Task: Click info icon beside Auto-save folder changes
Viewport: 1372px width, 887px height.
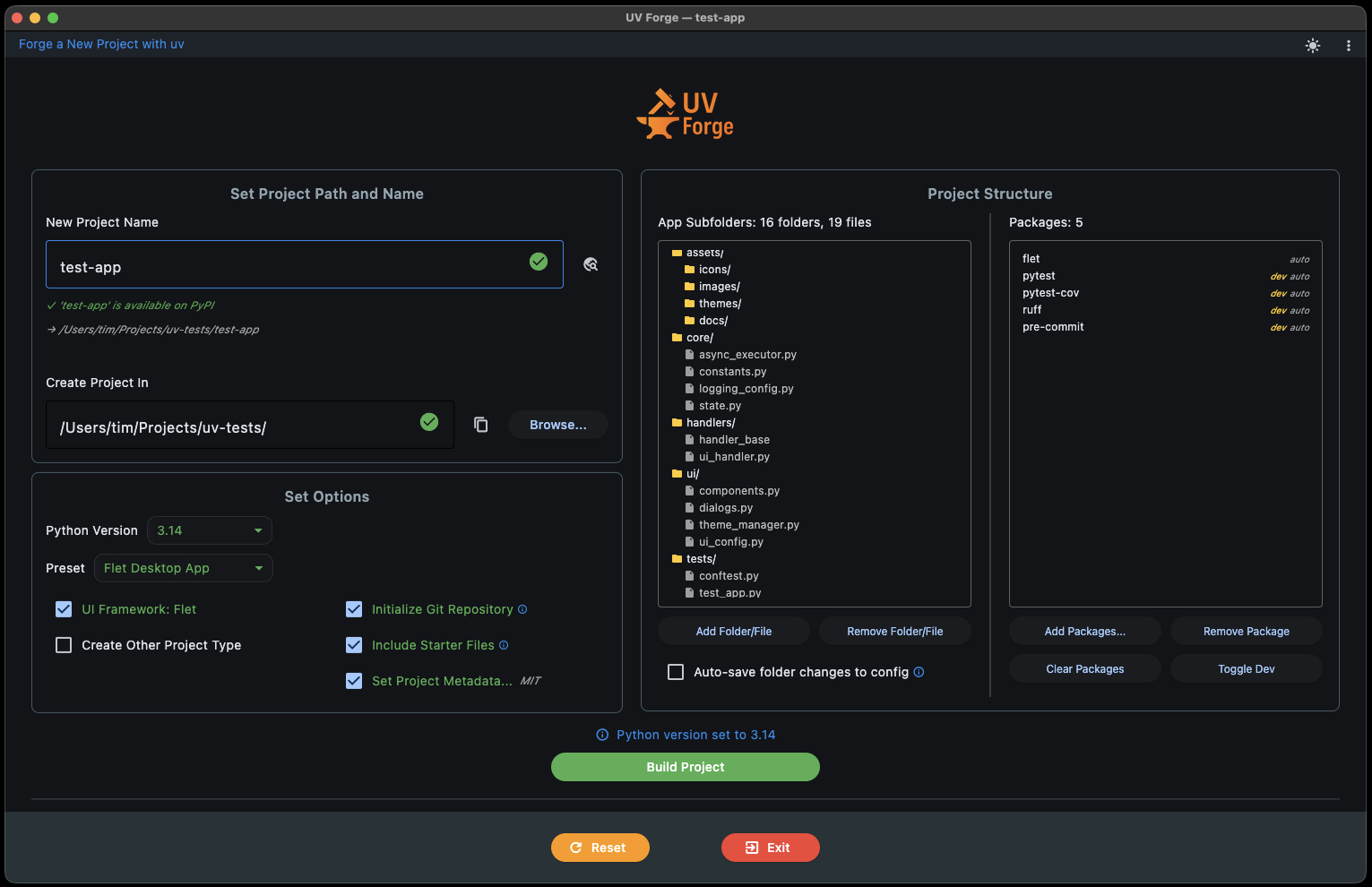Action: 919,672
